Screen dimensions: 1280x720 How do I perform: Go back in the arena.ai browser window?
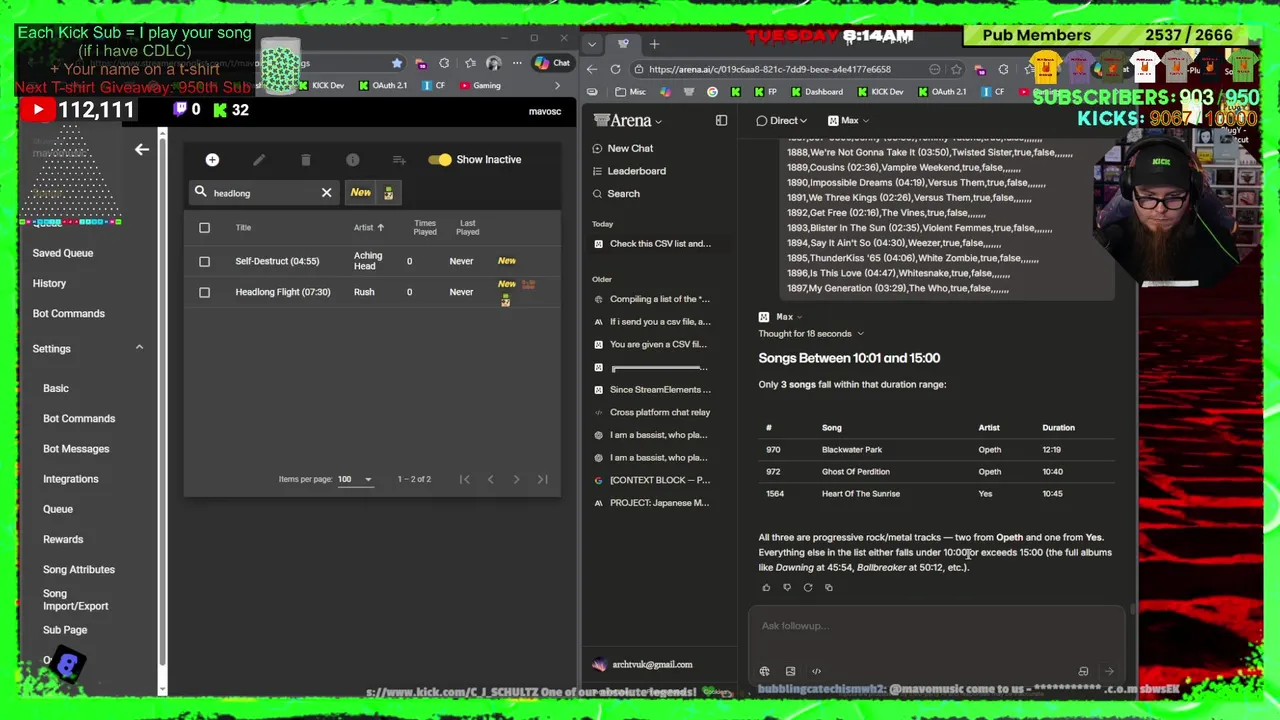592,69
